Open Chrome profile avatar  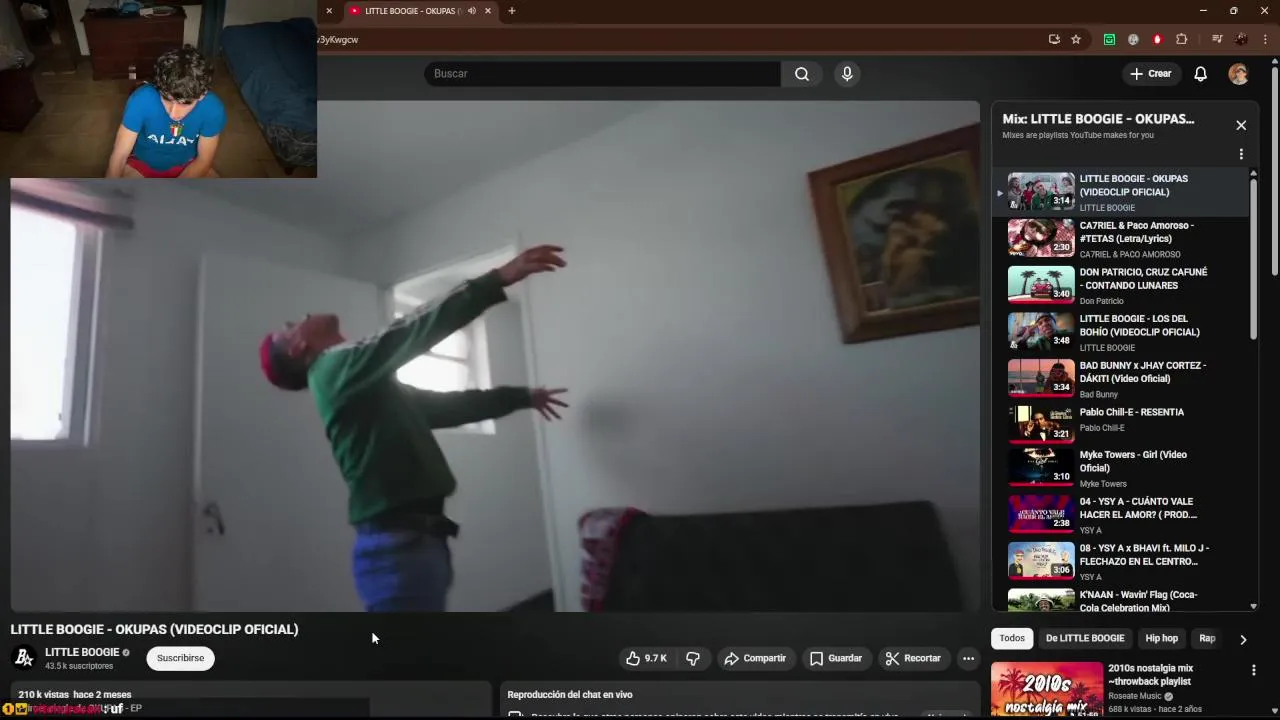pyautogui.click(x=1241, y=39)
